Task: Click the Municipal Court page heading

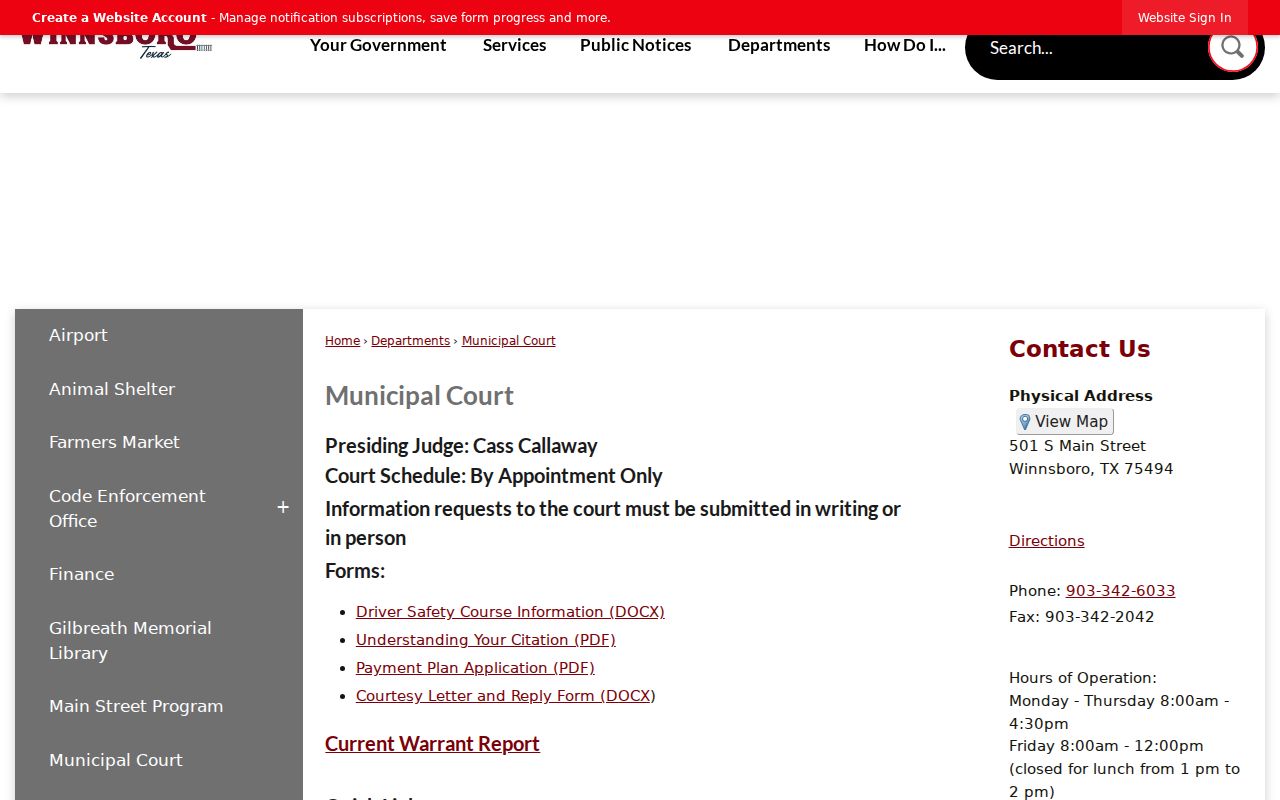Action: [419, 396]
